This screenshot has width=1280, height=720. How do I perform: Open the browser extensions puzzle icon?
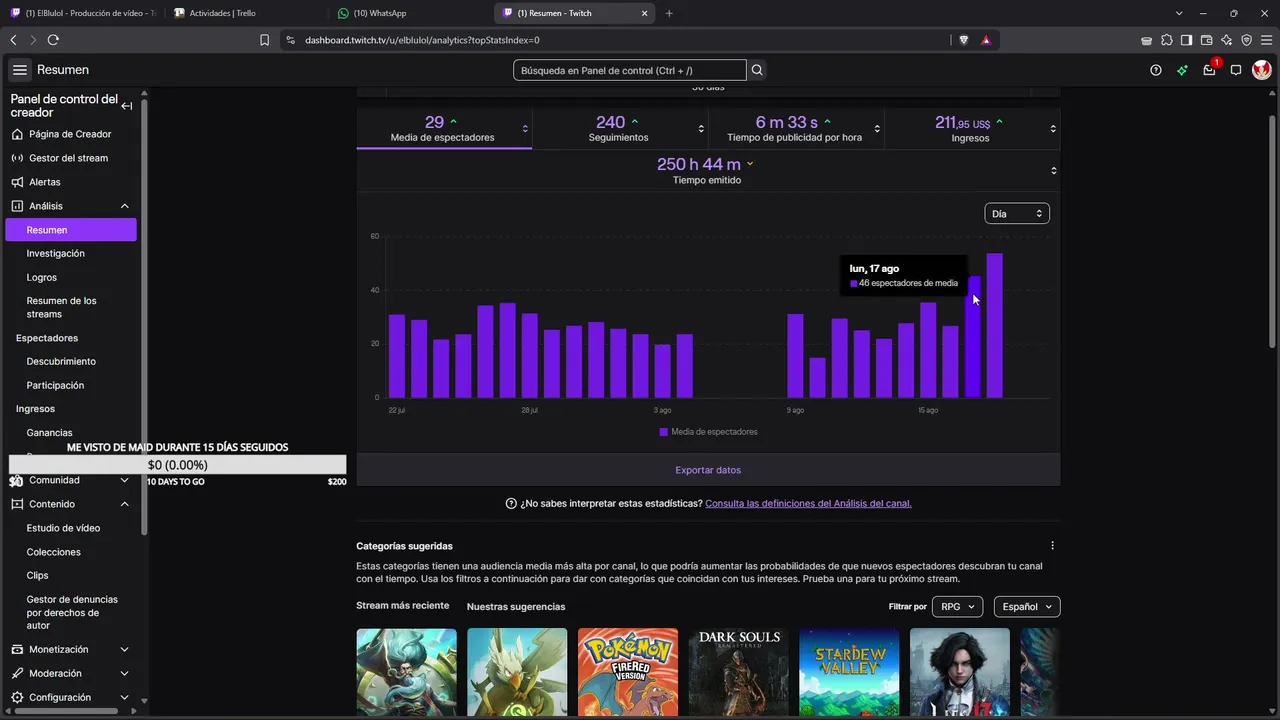pyautogui.click(x=1166, y=40)
